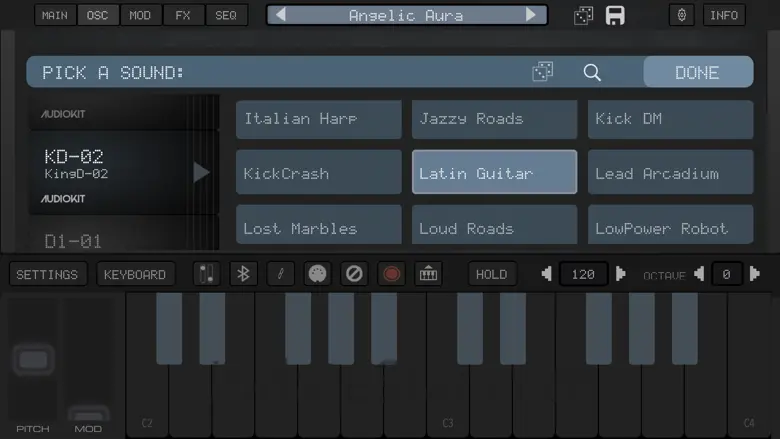This screenshot has width=780, height=439.
Task: Switch to the FX tab
Action: click(x=183, y=15)
